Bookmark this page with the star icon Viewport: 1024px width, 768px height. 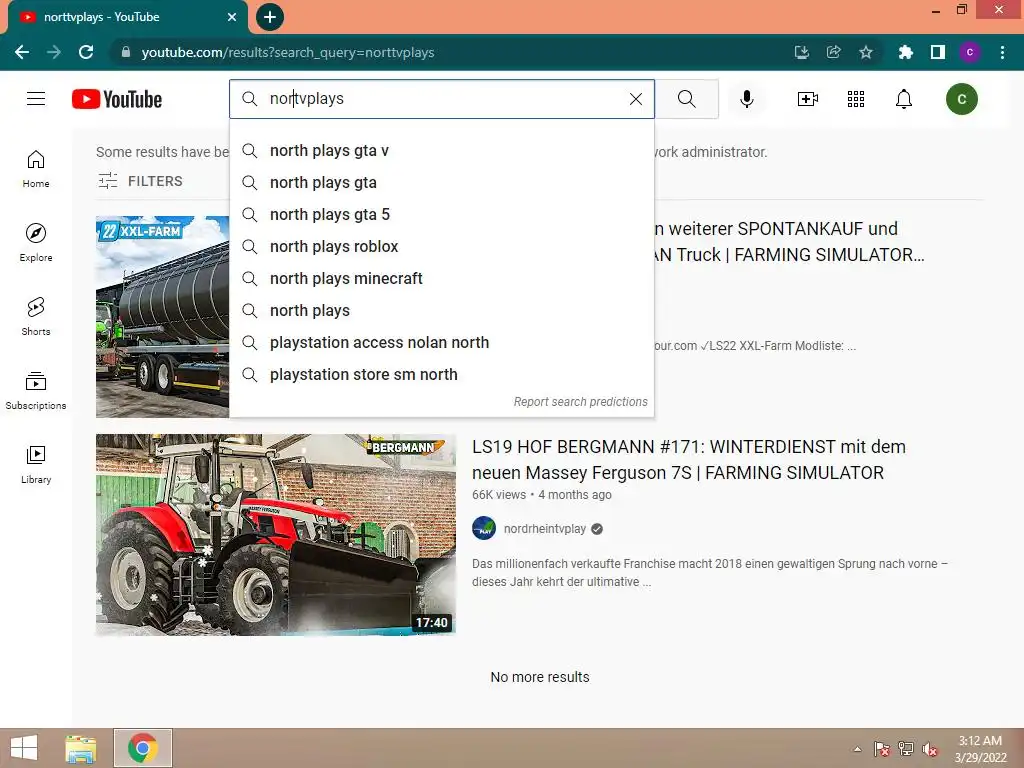pos(865,52)
